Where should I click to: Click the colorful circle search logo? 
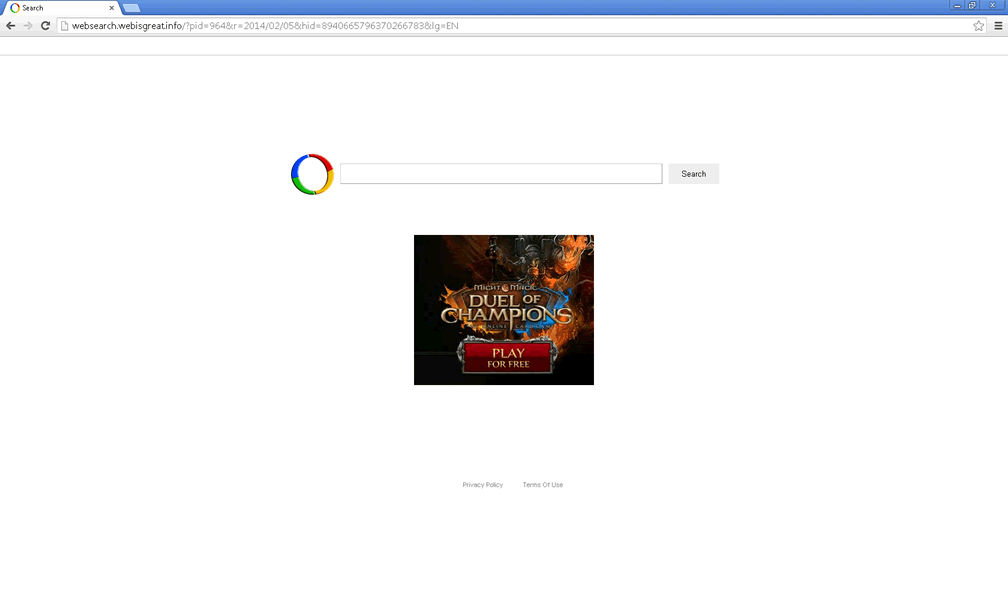tap(312, 174)
